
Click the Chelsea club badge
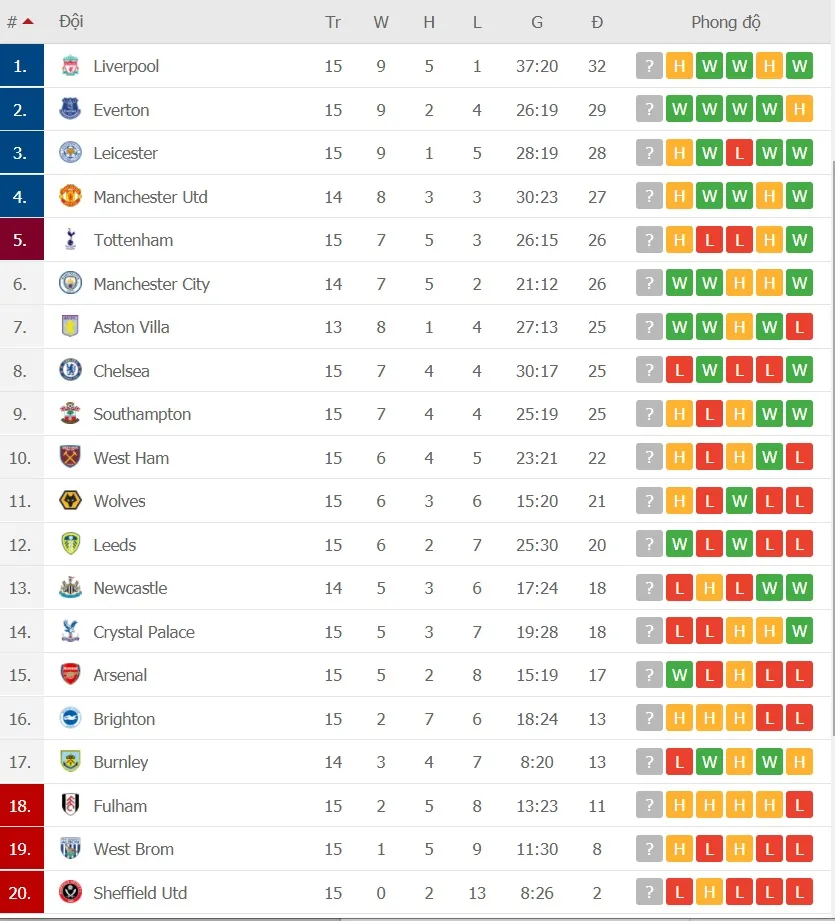[x=70, y=370]
